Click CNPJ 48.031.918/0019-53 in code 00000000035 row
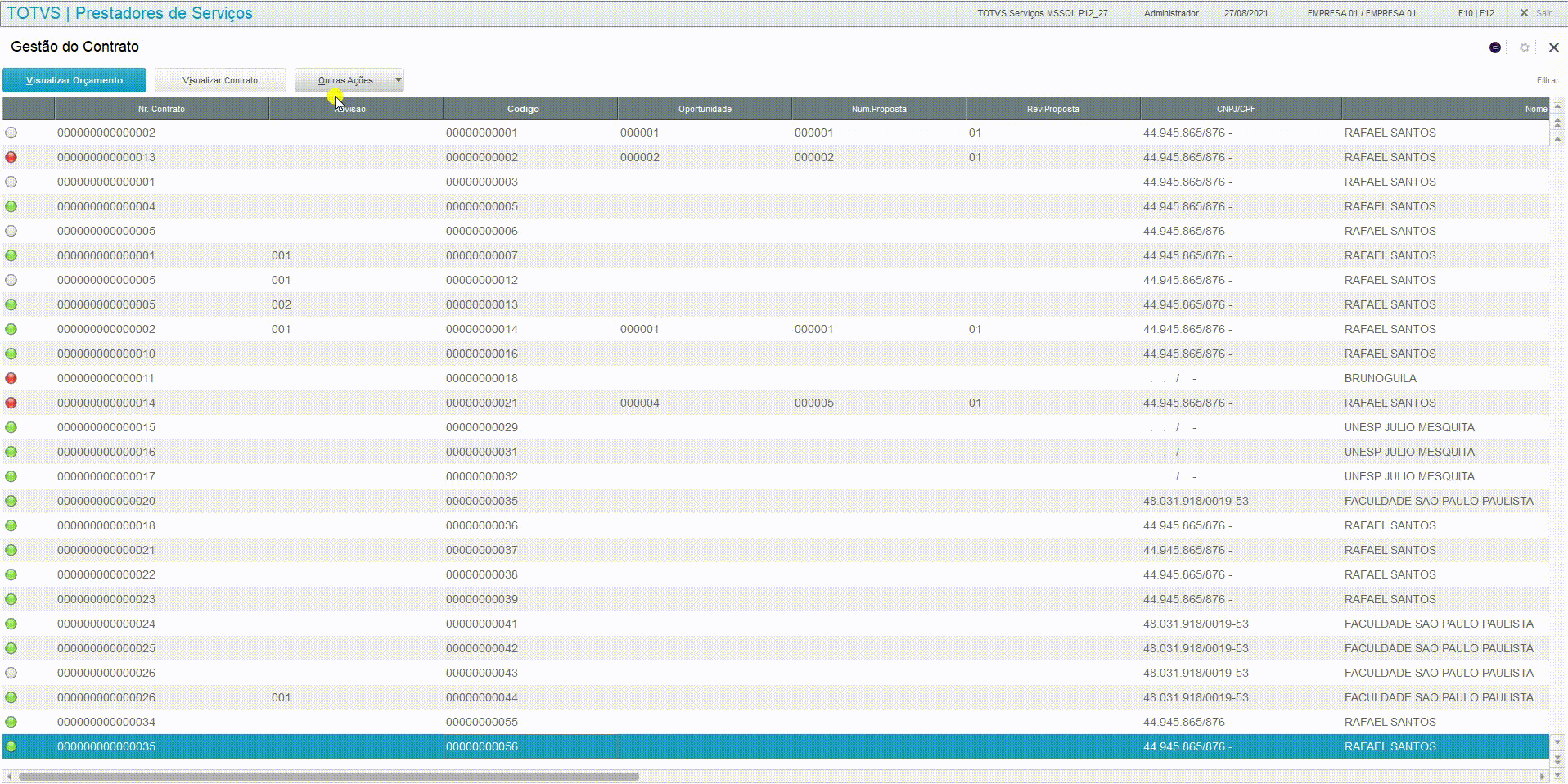Screen dimensions: 1568x784 1196,501
